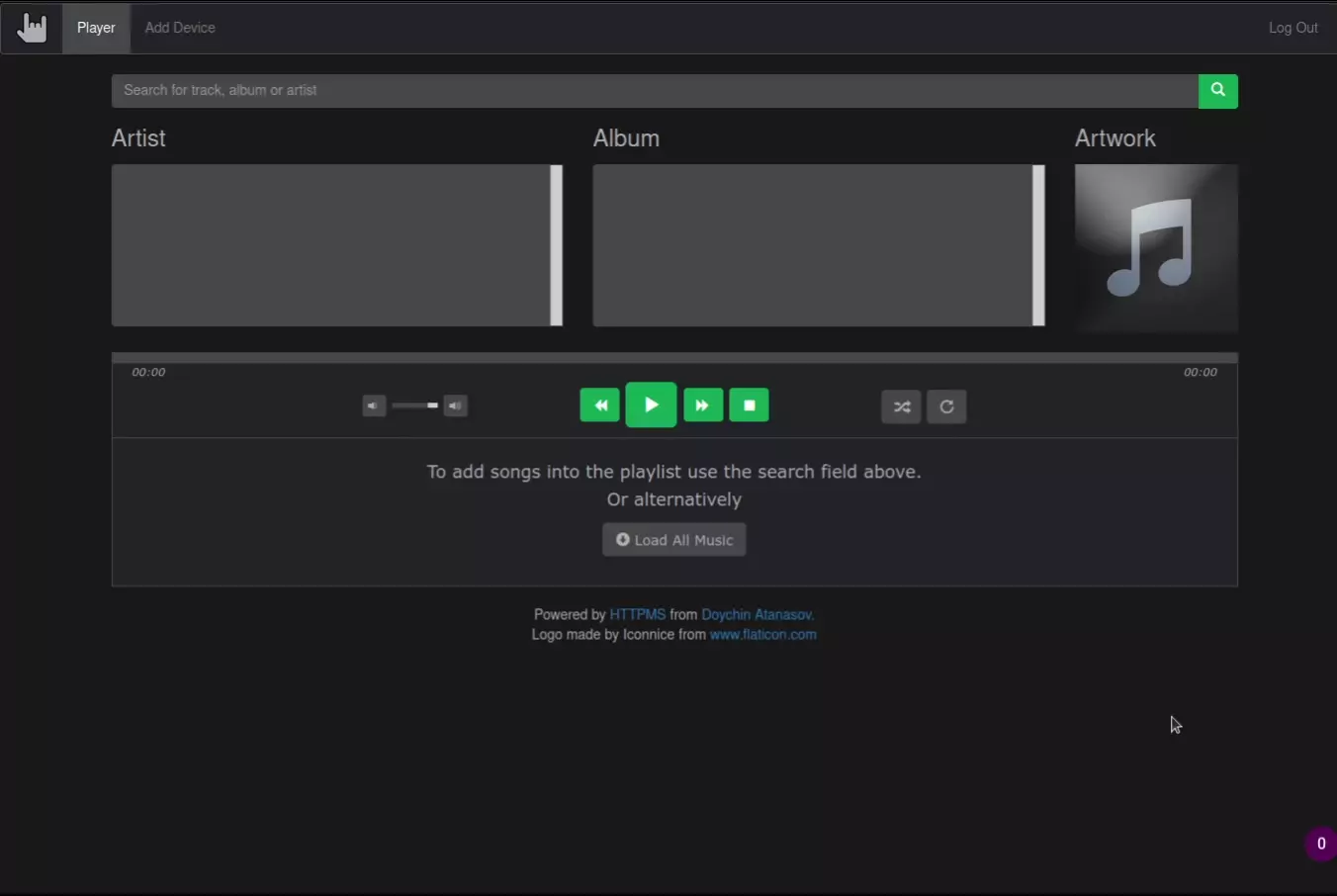Open the Player tab
The image size is (1337, 896).
pyautogui.click(x=96, y=28)
